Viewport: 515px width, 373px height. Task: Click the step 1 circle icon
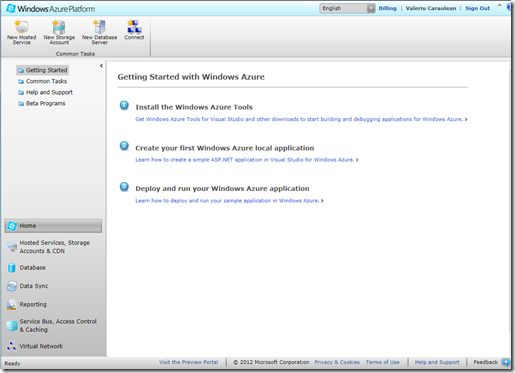124,105
